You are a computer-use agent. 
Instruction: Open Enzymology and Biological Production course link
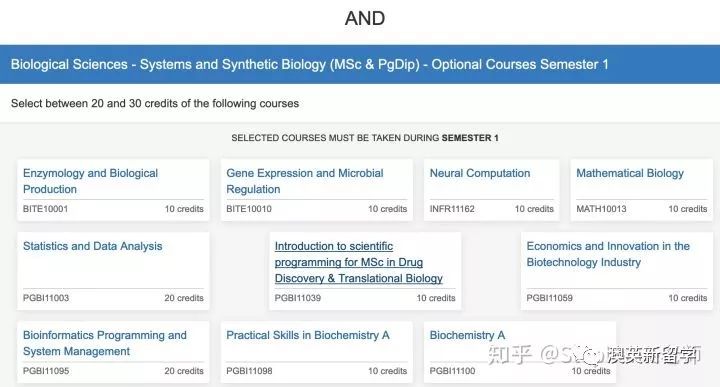point(90,181)
